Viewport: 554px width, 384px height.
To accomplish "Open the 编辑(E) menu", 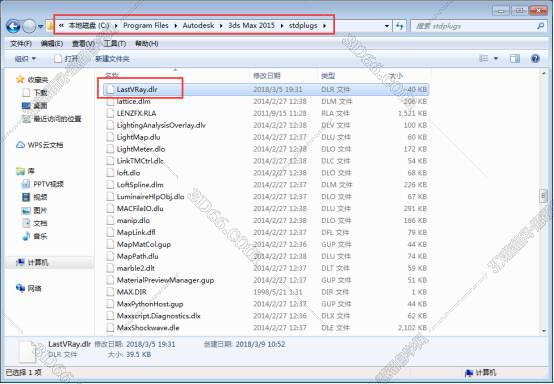I will coord(52,43).
